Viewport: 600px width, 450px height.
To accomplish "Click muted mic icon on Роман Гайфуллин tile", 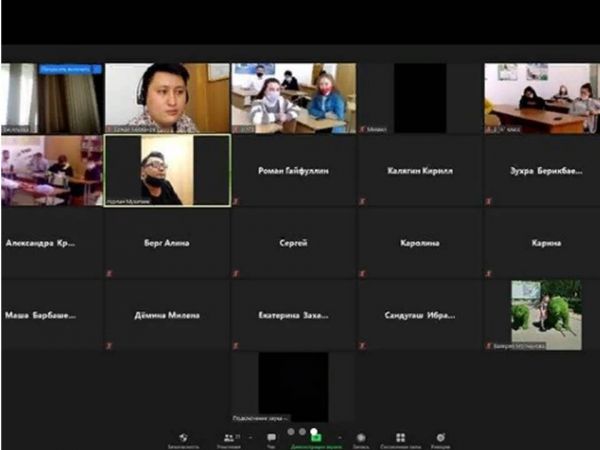I will pos(236,201).
